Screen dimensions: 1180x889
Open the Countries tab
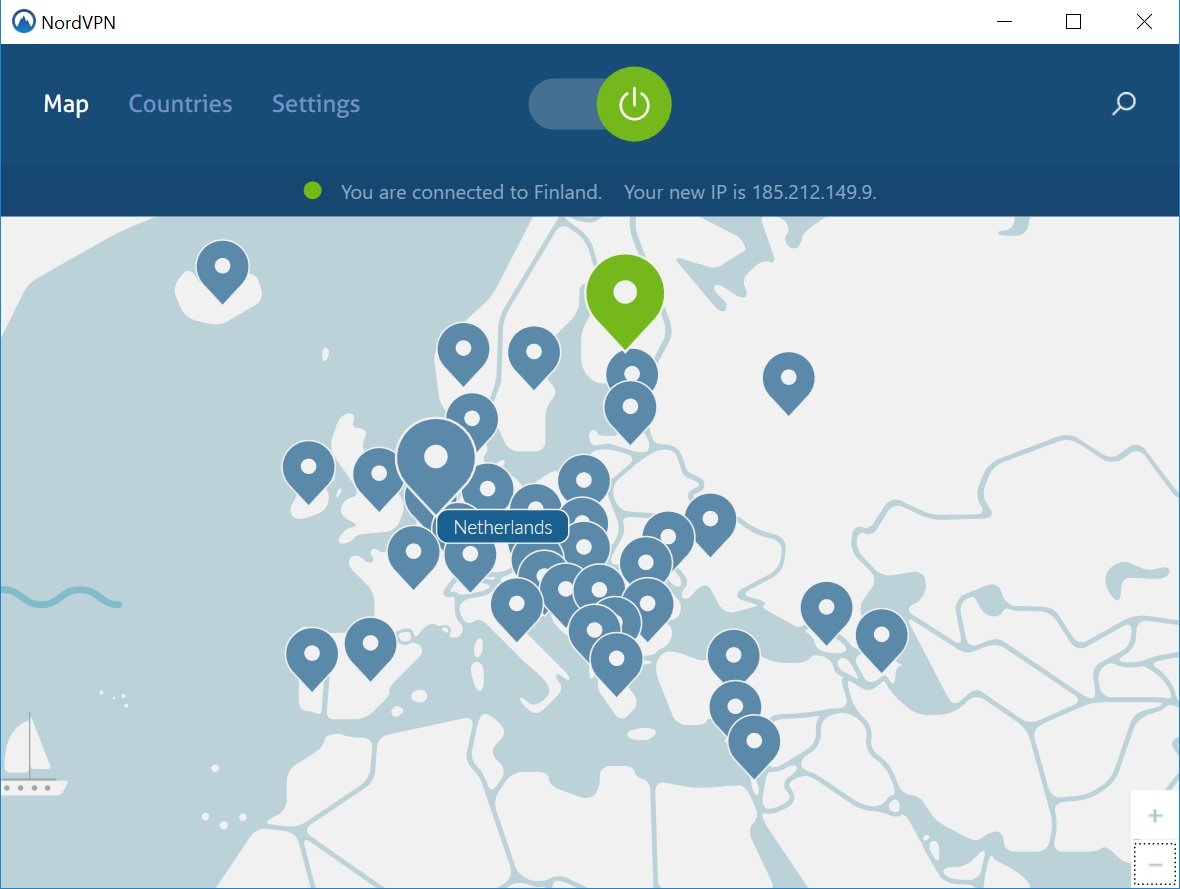181,104
